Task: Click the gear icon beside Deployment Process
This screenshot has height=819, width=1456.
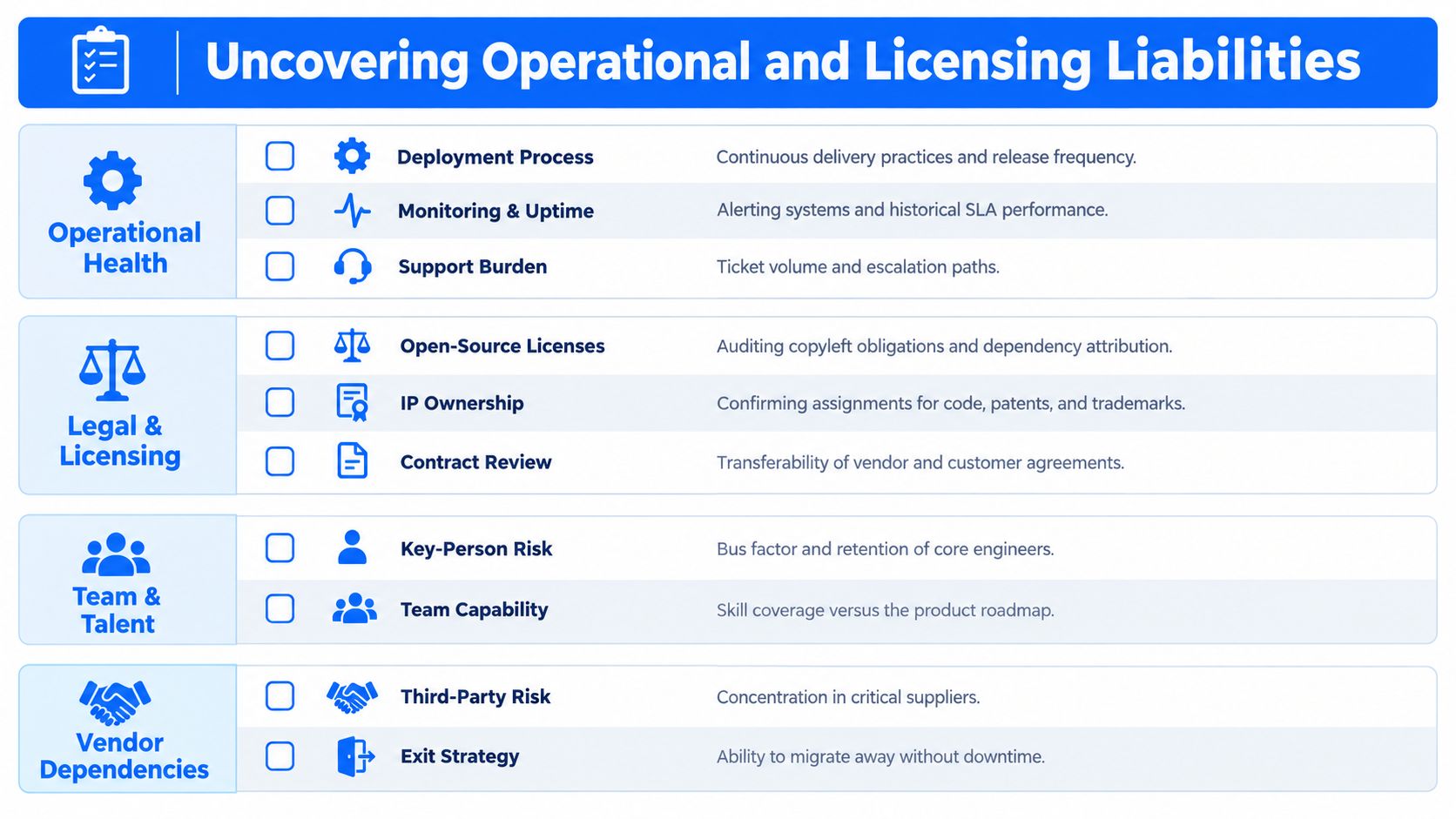Action: point(352,156)
